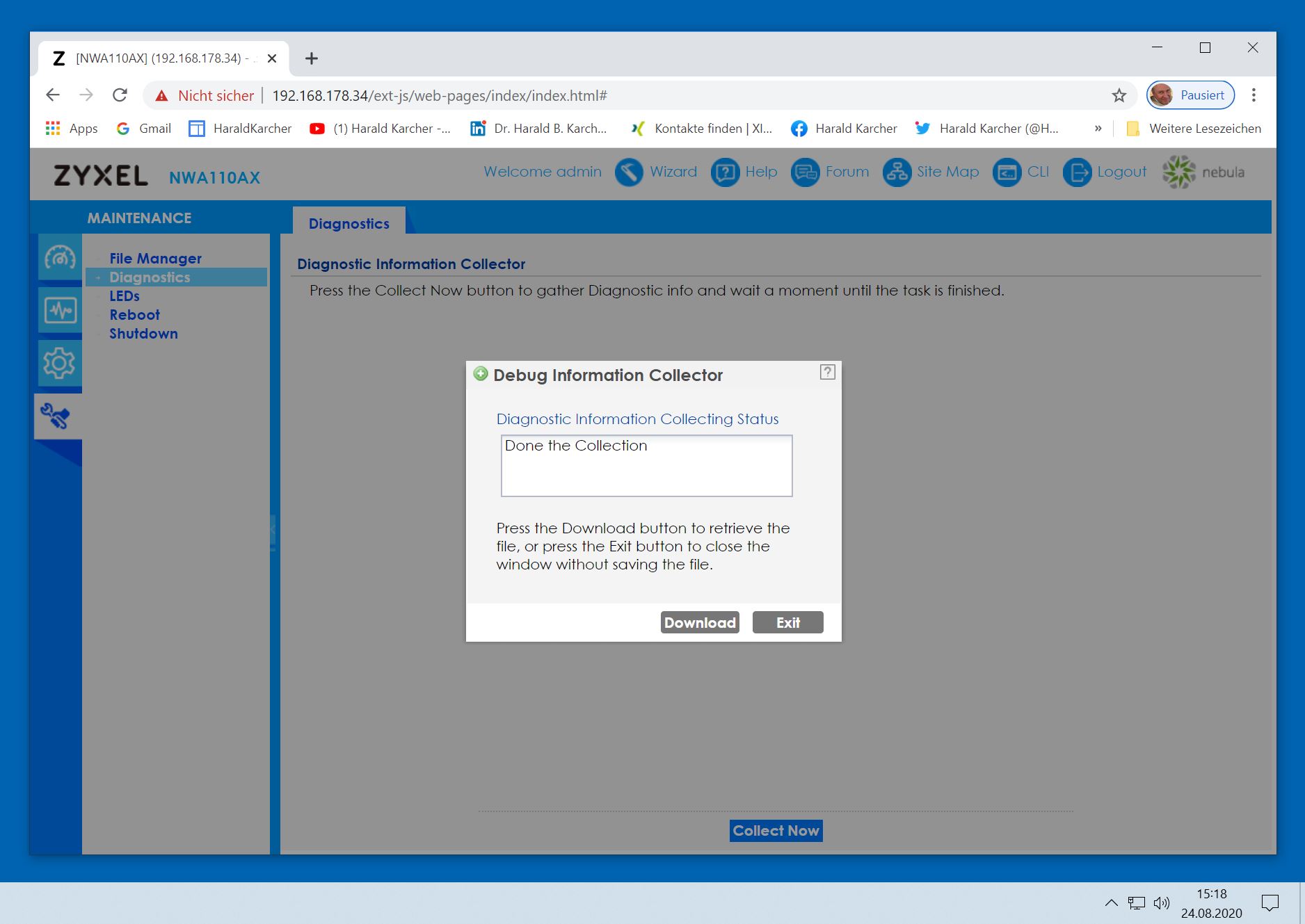Screen dimensions: 1305x924
Task: Collapse the left navigation panel handle
Action: coord(273,532)
